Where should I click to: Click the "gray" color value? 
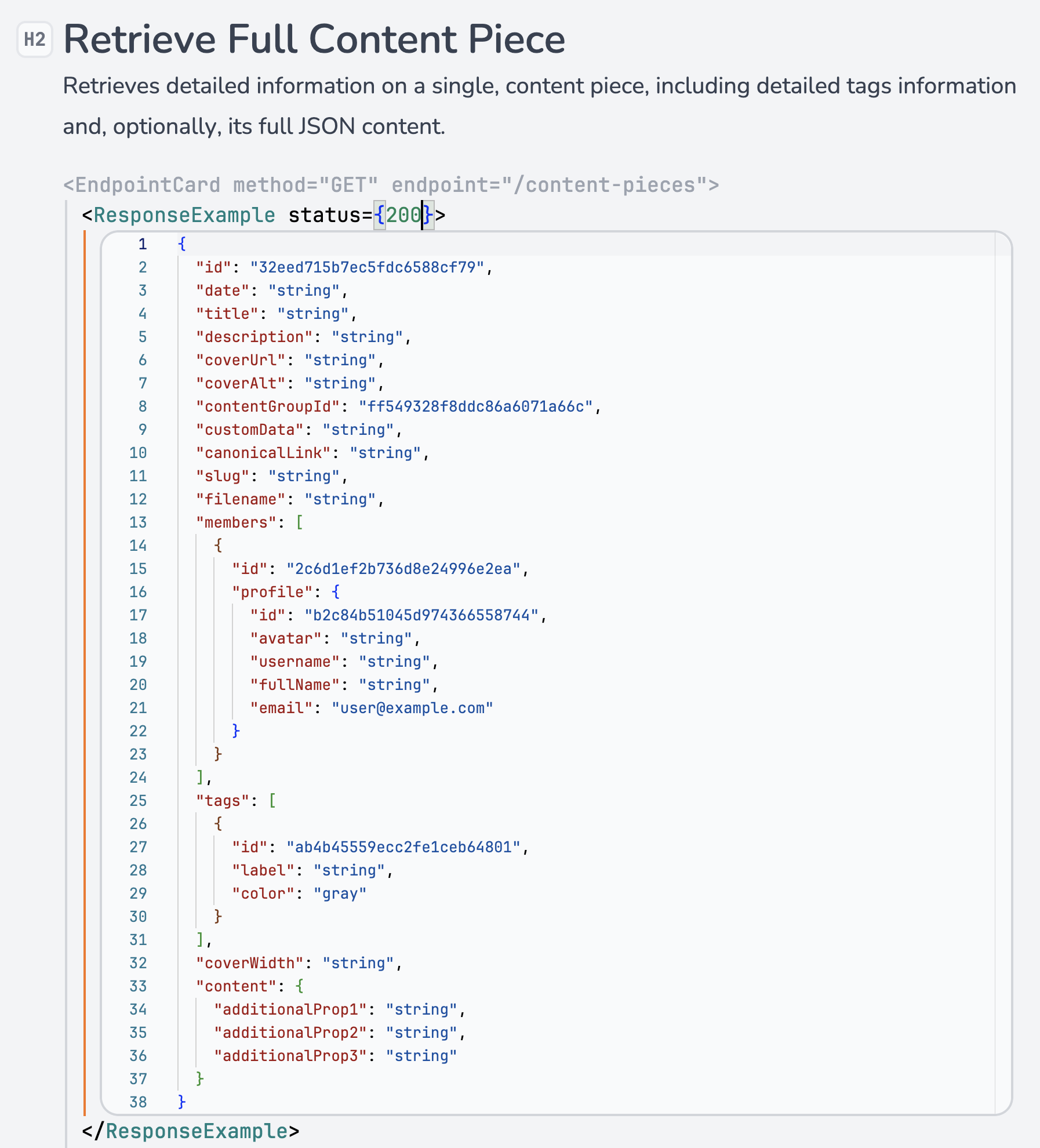pos(340,893)
